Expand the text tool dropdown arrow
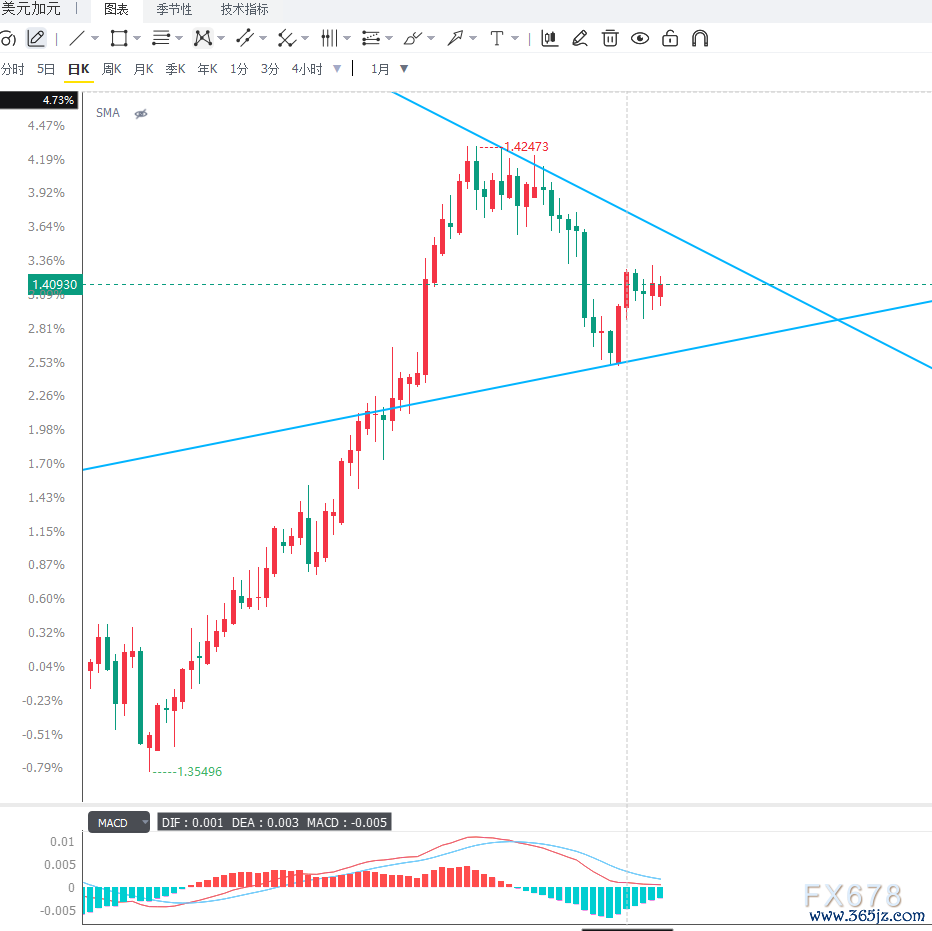The width and height of the screenshot is (932, 931). pos(515,39)
